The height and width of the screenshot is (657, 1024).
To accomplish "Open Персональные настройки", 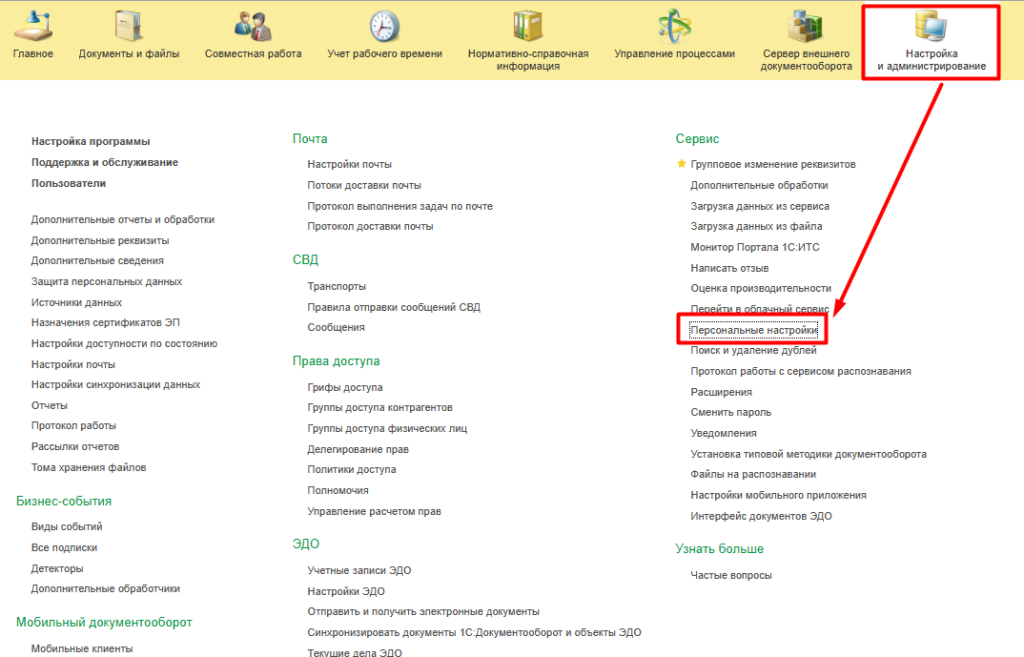I will coord(754,330).
